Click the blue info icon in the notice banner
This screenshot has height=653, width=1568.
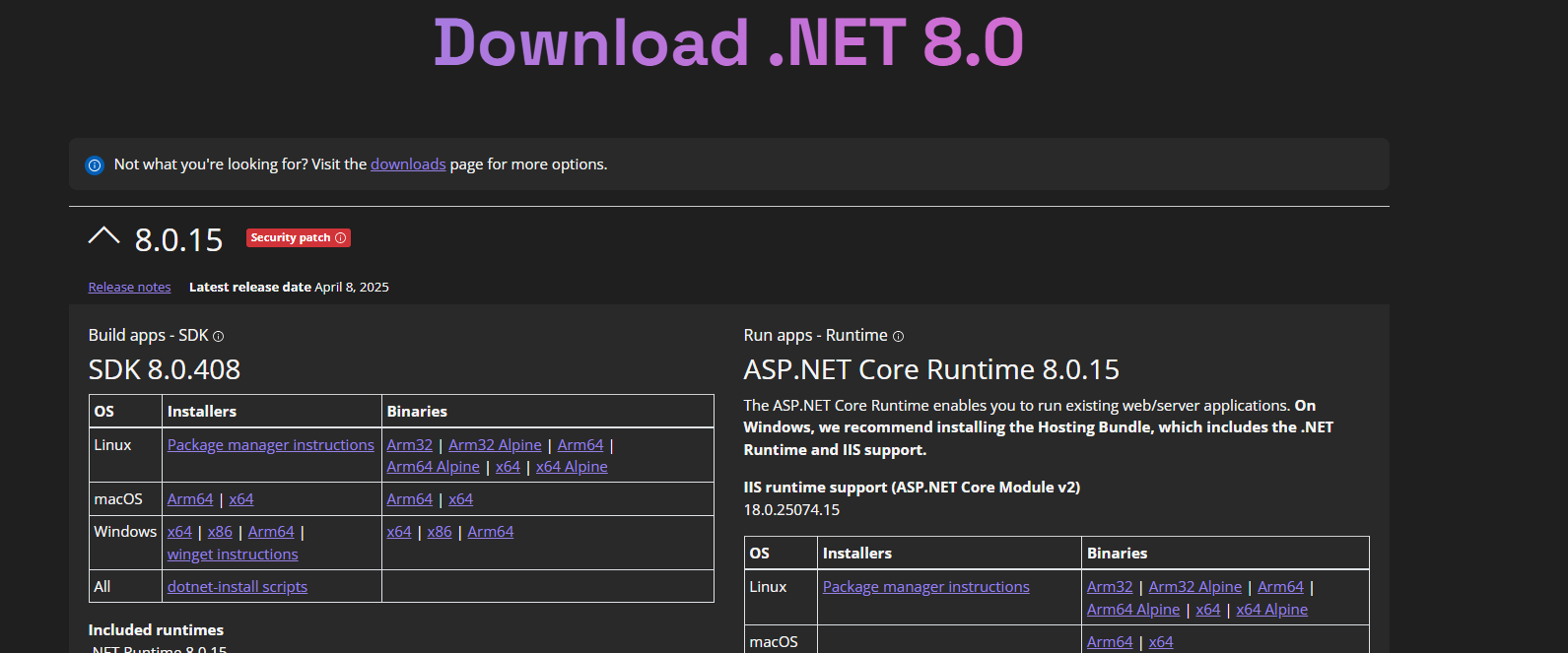[95, 165]
